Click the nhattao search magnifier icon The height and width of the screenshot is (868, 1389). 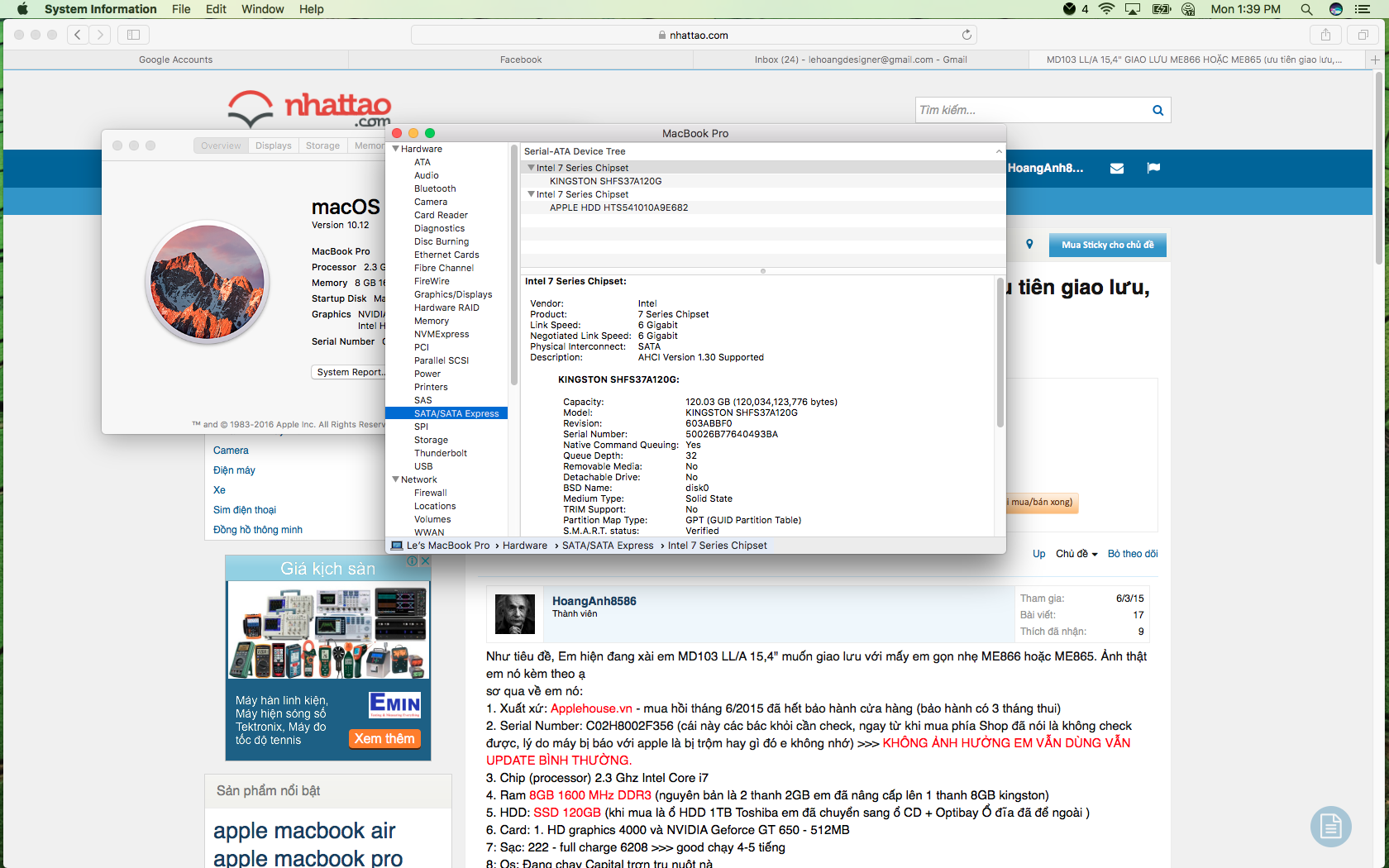(x=1157, y=110)
